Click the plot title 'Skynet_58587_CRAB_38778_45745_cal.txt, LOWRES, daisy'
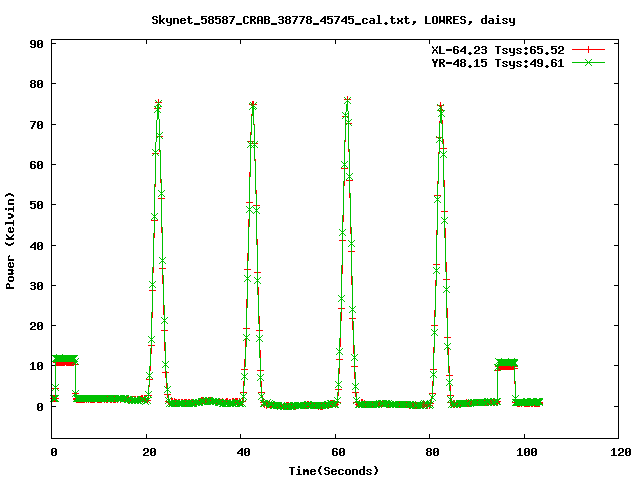Screen dimensions: 640x480 tap(333, 20)
